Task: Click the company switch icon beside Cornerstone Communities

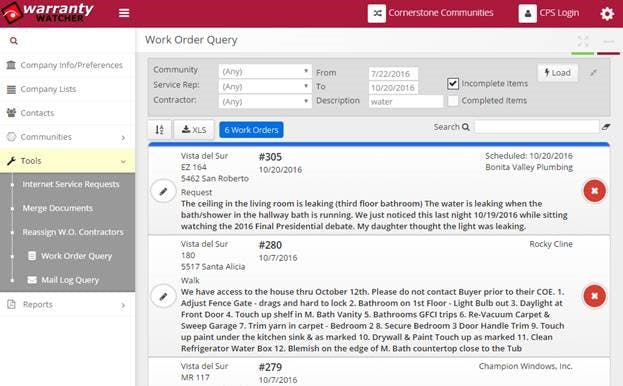Action: (x=377, y=13)
